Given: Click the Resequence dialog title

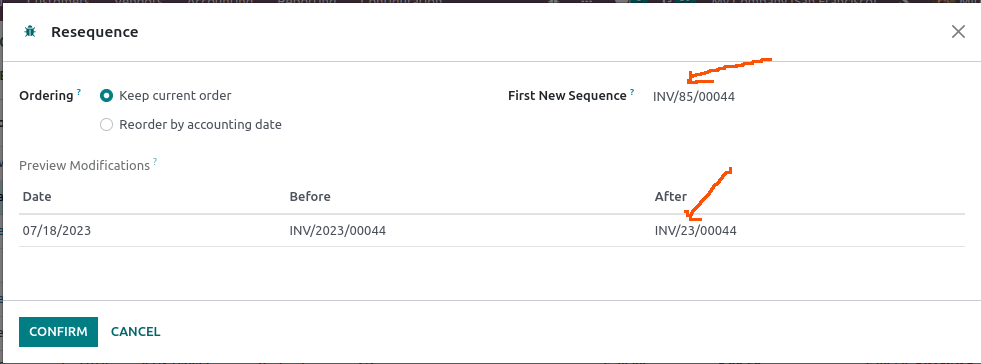Looking at the screenshot, I should pyautogui.click(x=94, y=32).
